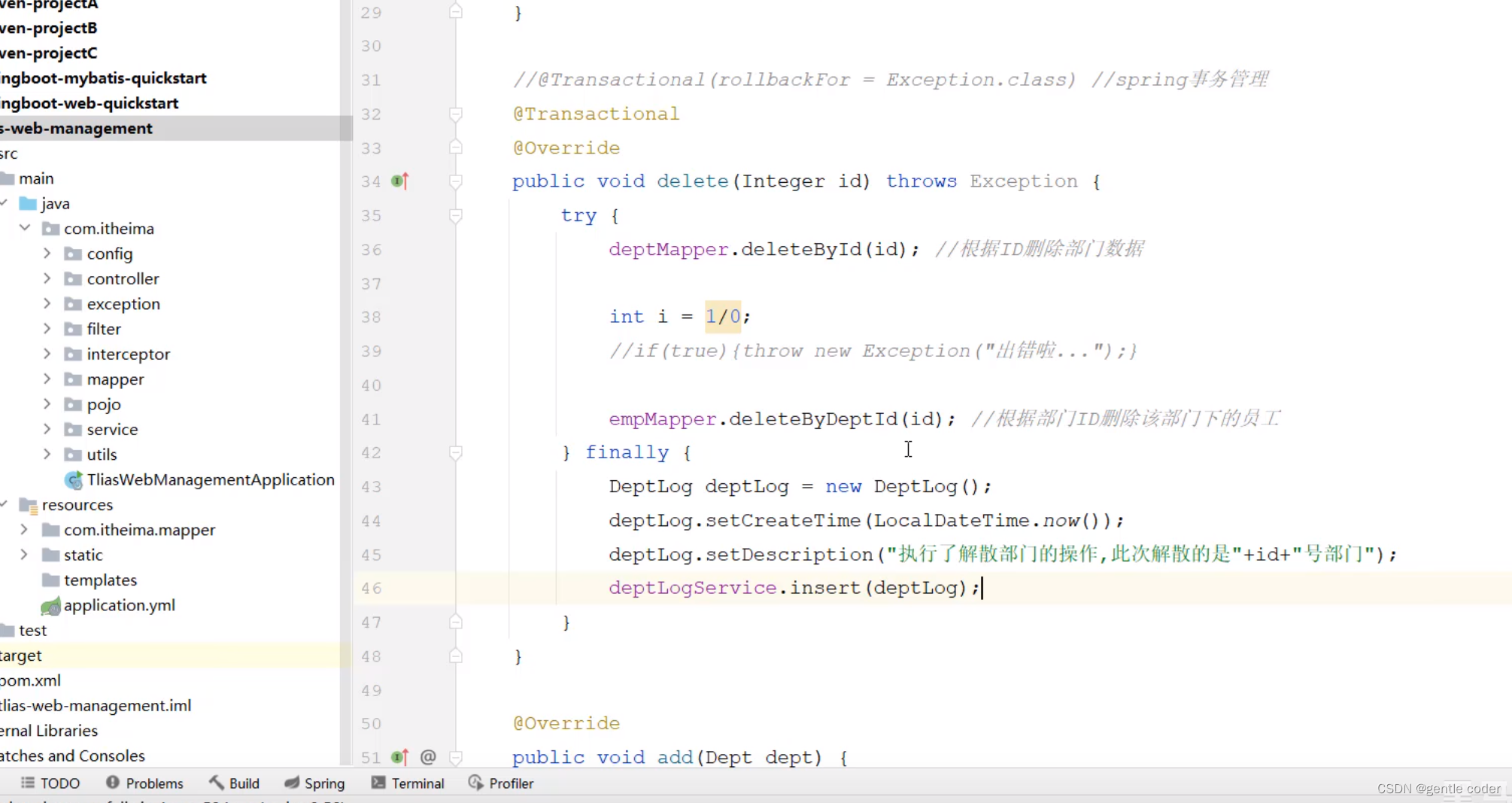The height and width of the screenshot is (803, 1512).
Task: Expand the mapper package folder
Action: click(47, 379)
